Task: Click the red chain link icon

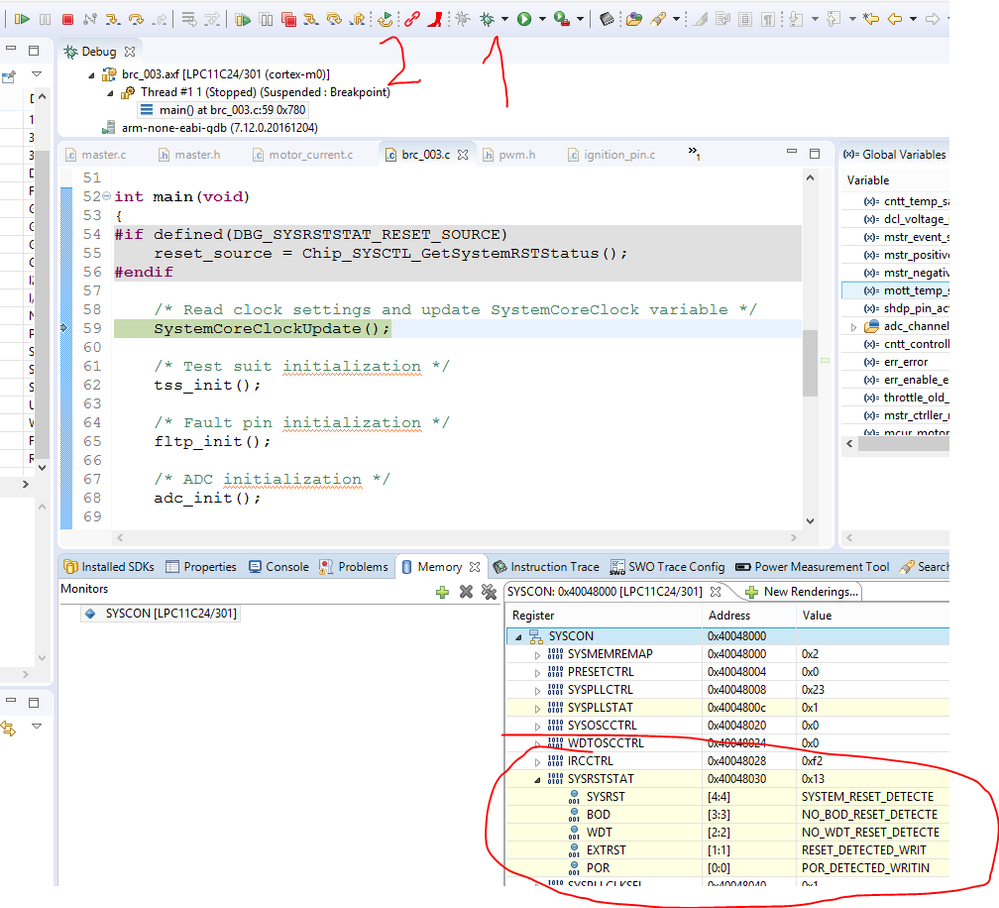Action: tap(412, 19)
